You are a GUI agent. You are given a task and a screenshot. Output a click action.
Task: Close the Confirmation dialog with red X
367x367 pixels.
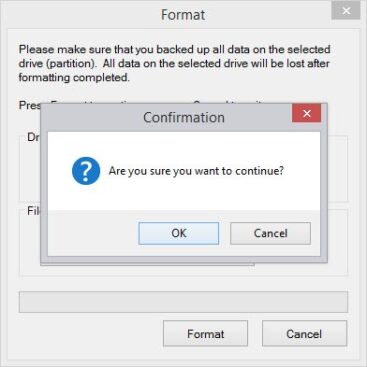click(306, 113)
